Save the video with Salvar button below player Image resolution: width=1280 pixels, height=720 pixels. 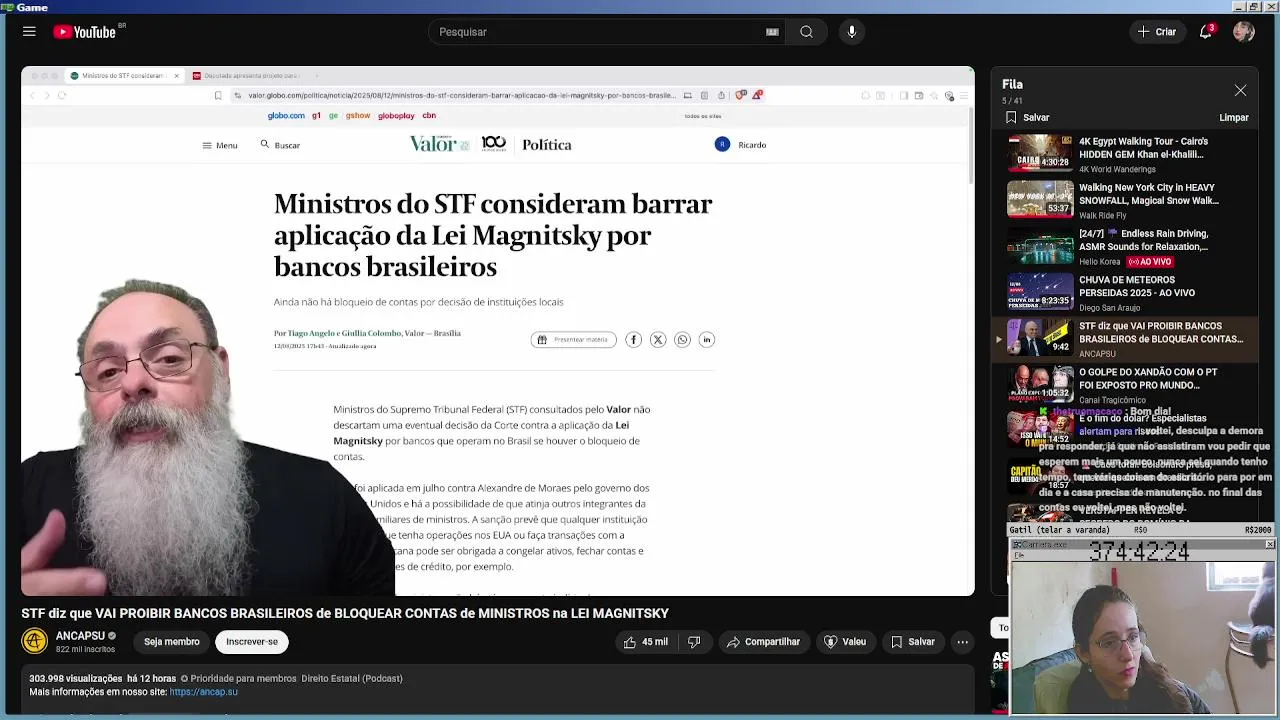point(912,642)
